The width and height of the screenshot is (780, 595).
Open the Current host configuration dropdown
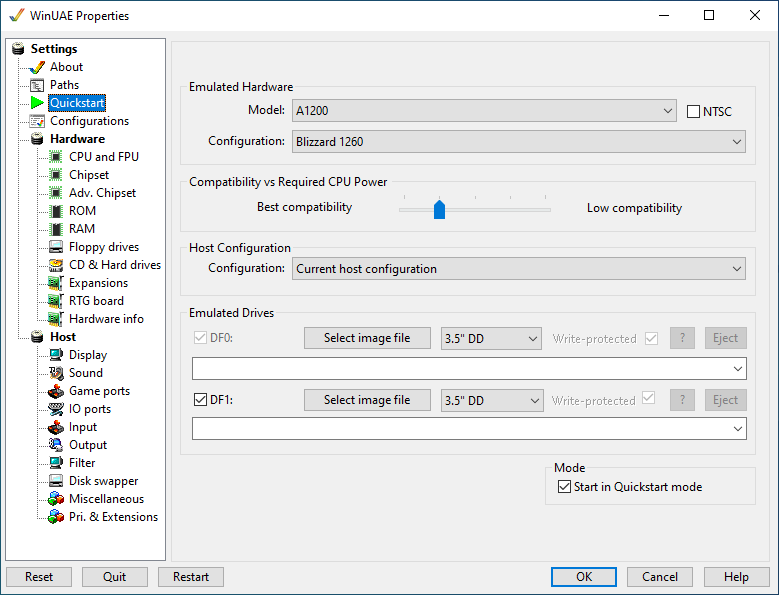(519, 269)
